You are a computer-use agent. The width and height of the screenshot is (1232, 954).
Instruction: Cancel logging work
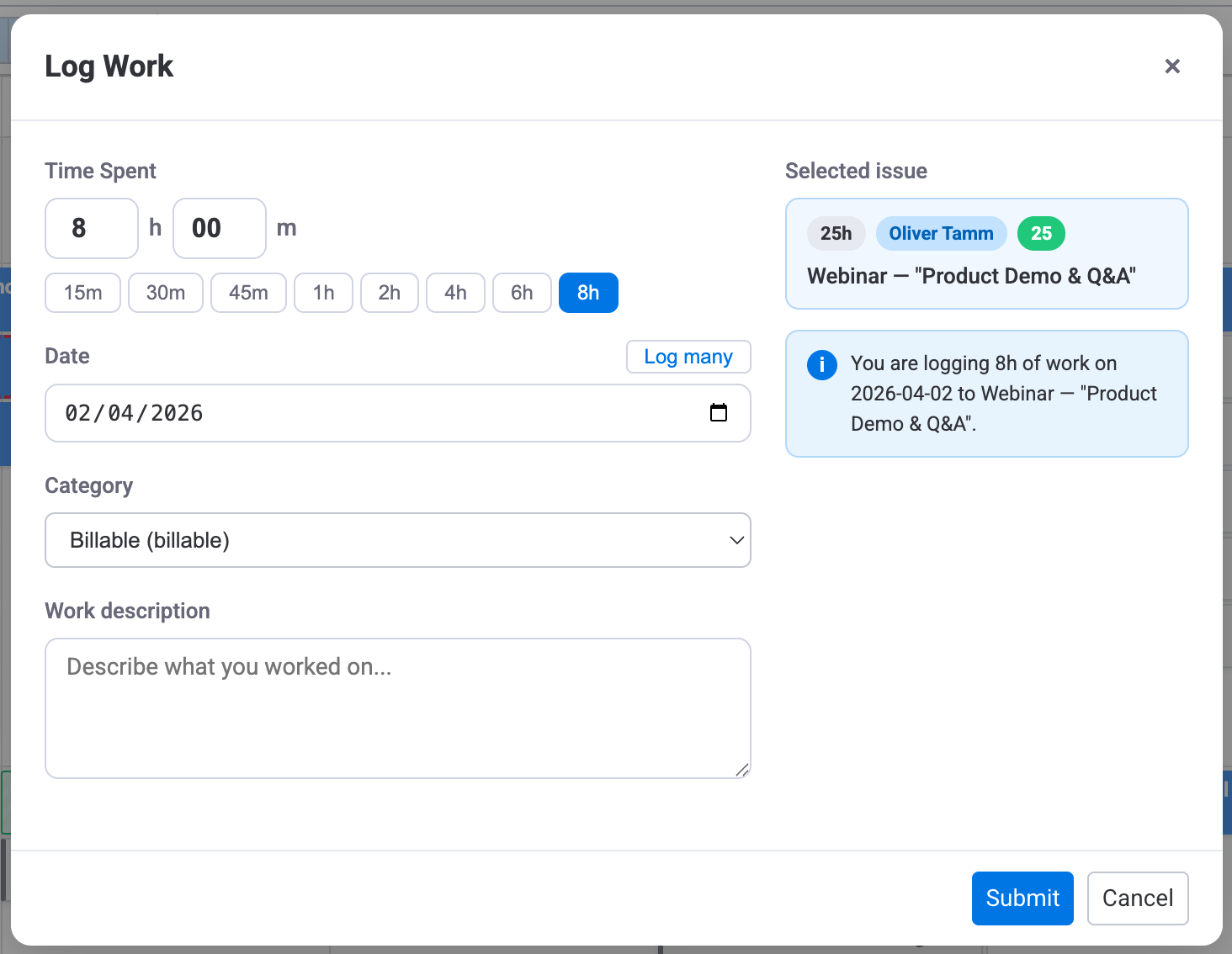click(x=1138, y=898)
